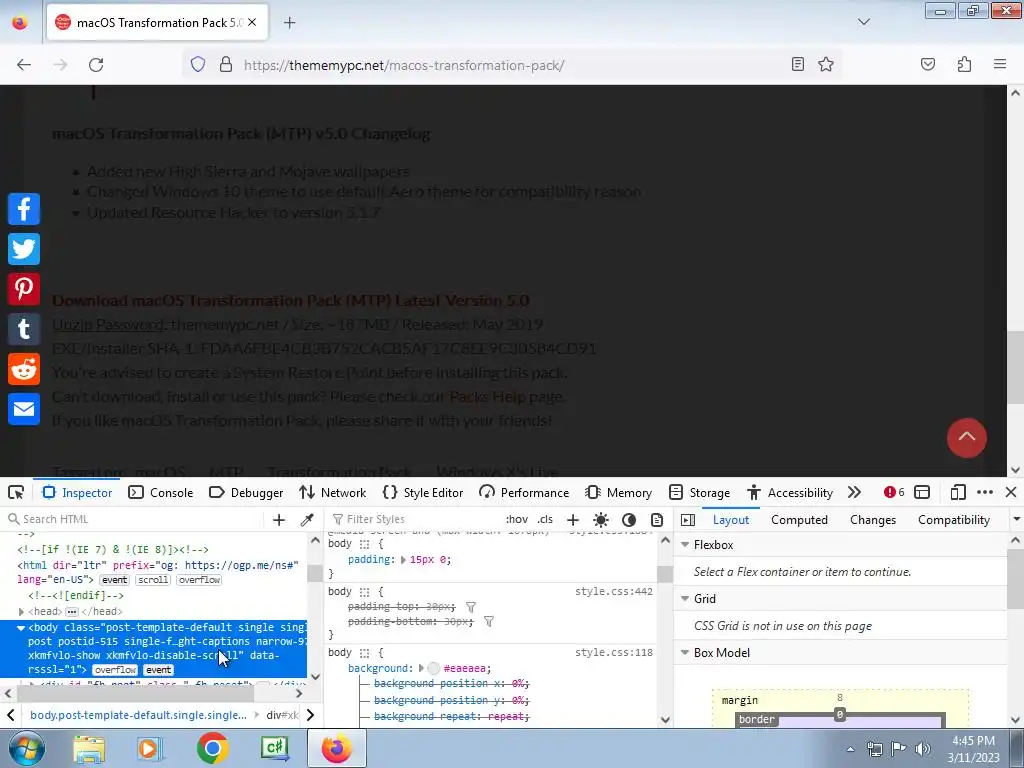
Task: Share page on Reddit icon
Action: coord(24,369)
